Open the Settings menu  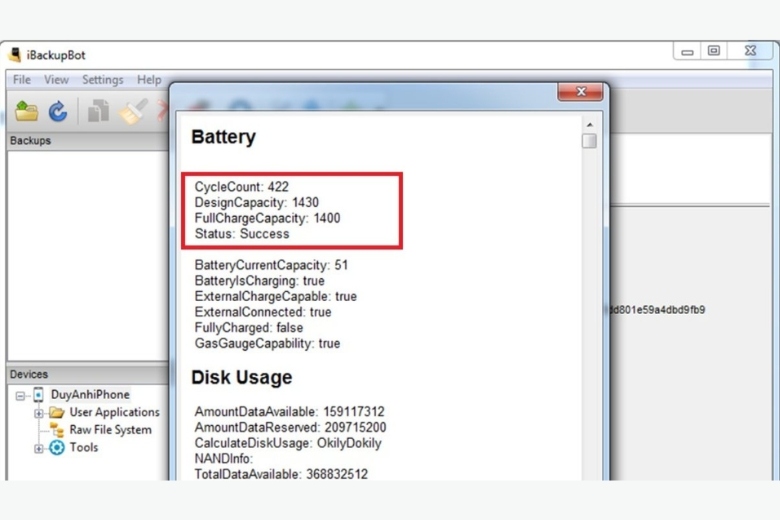(x=102, y=80)
